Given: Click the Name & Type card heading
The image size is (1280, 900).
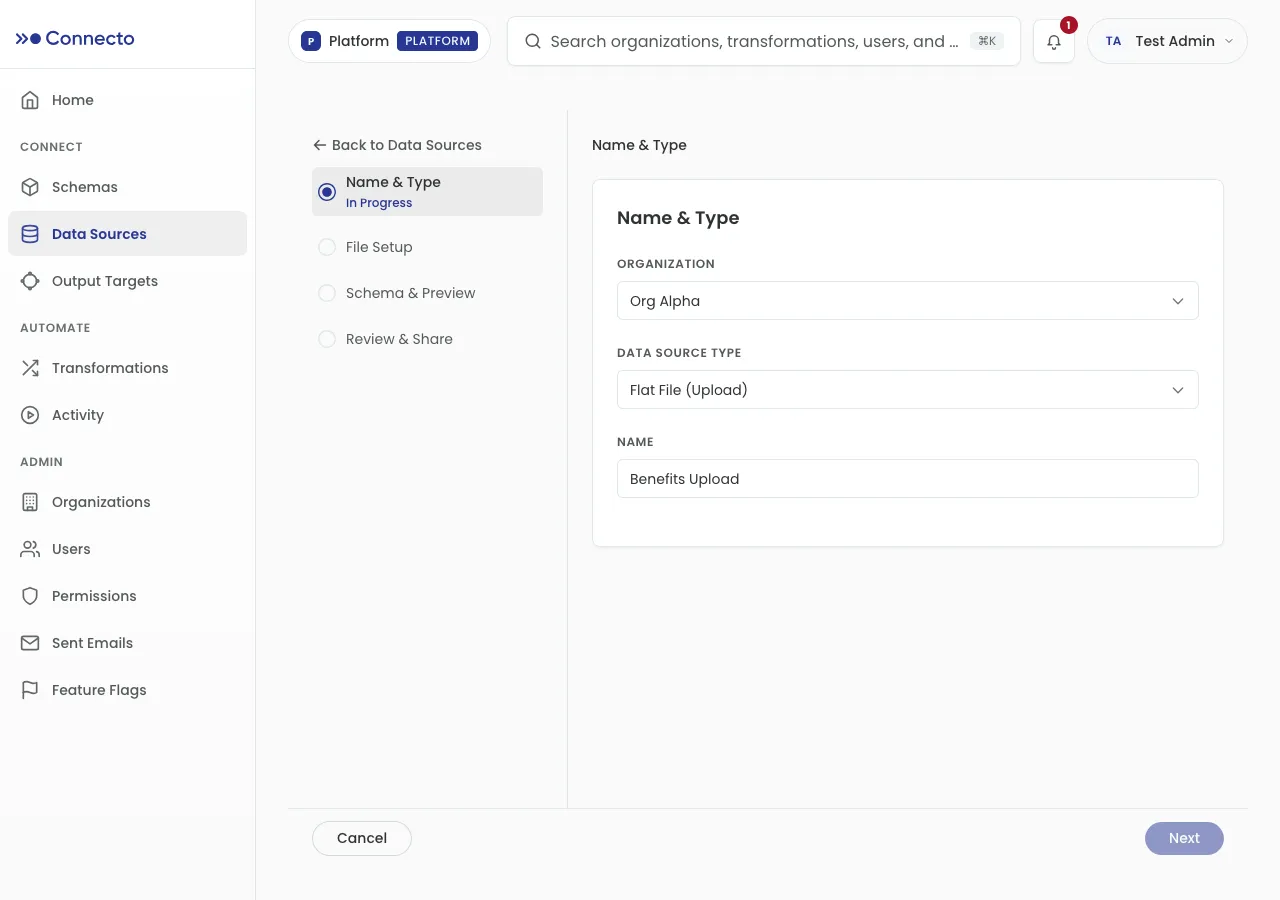Looking at the screenshot, I should 678,218.
